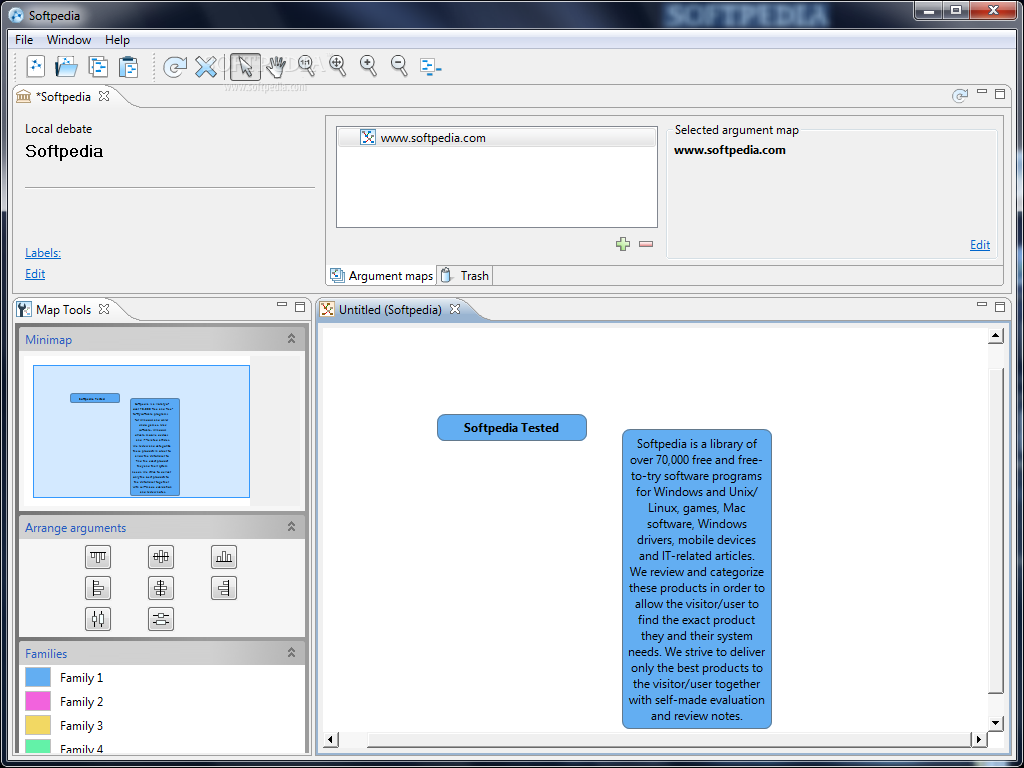Minimize the Map Tools panel
1024x768 pixels.
coord(282,305)
